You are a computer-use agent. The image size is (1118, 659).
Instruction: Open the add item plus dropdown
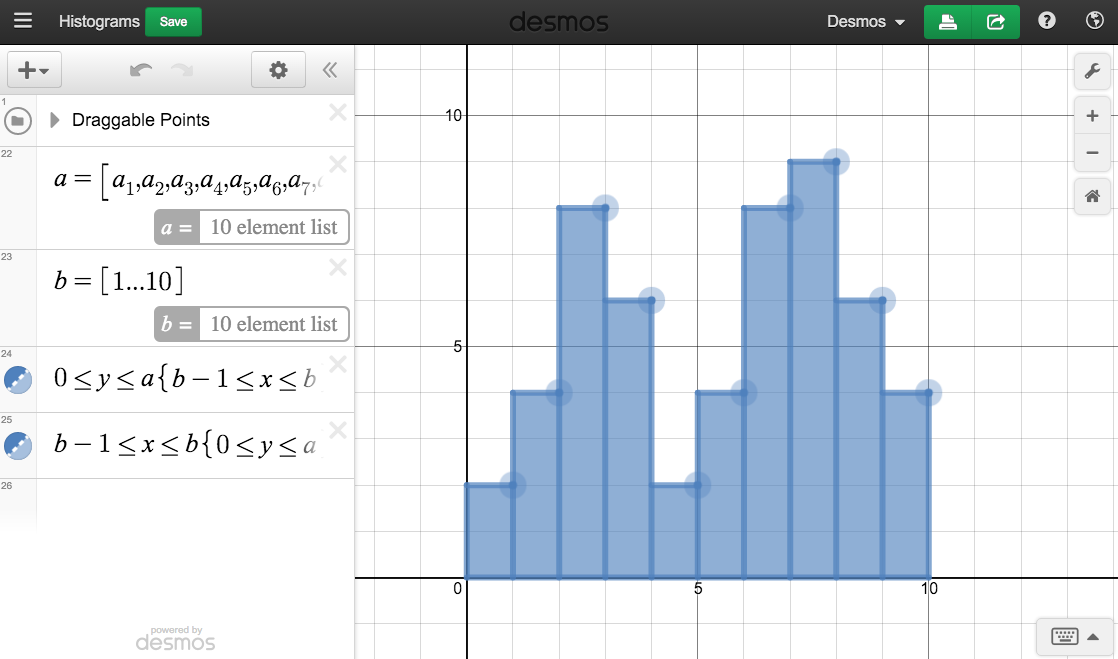34,70
